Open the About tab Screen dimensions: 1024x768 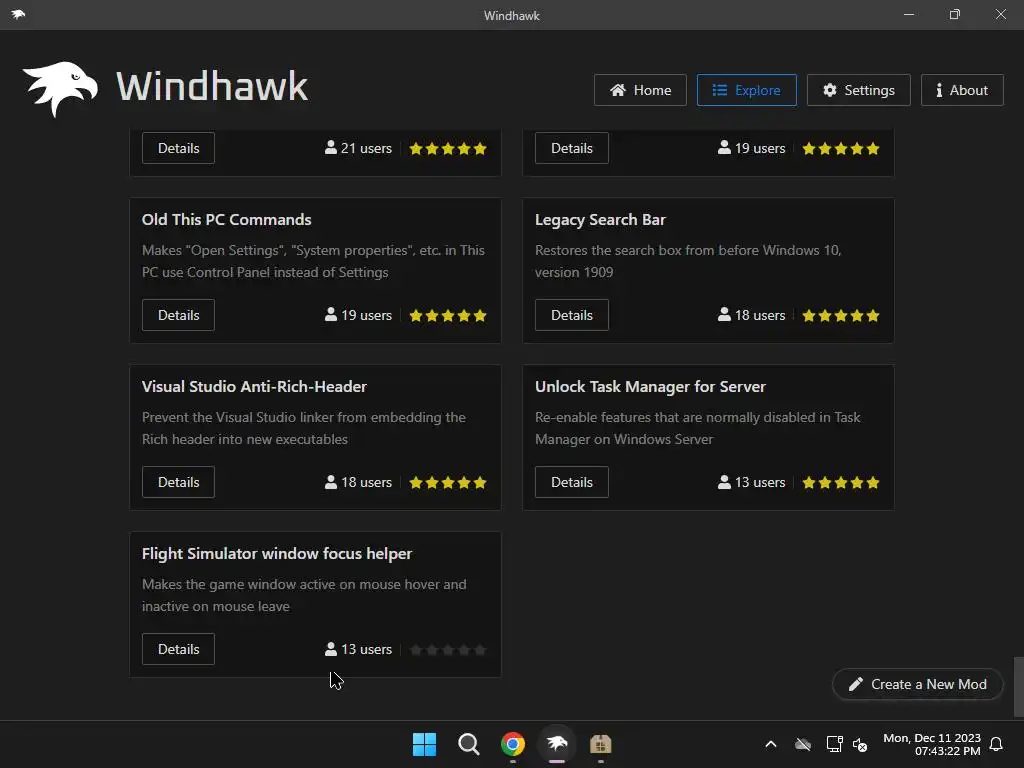click(x=962, y=90)
